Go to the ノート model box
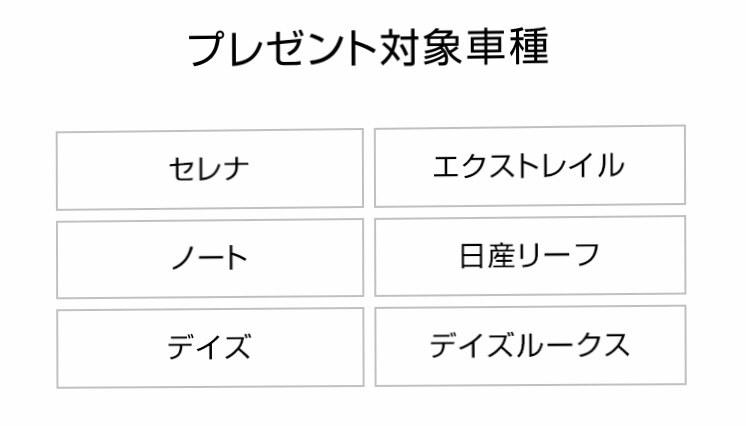Image resolution: width=746 pixels, height=426 pixels. point(210,258)
